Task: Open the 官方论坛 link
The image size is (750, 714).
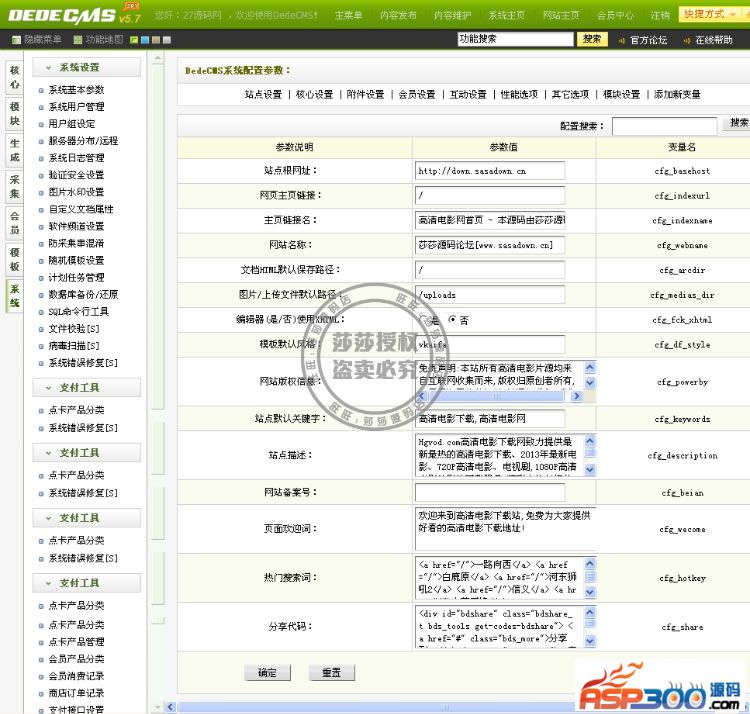Action: coord(648,40)
